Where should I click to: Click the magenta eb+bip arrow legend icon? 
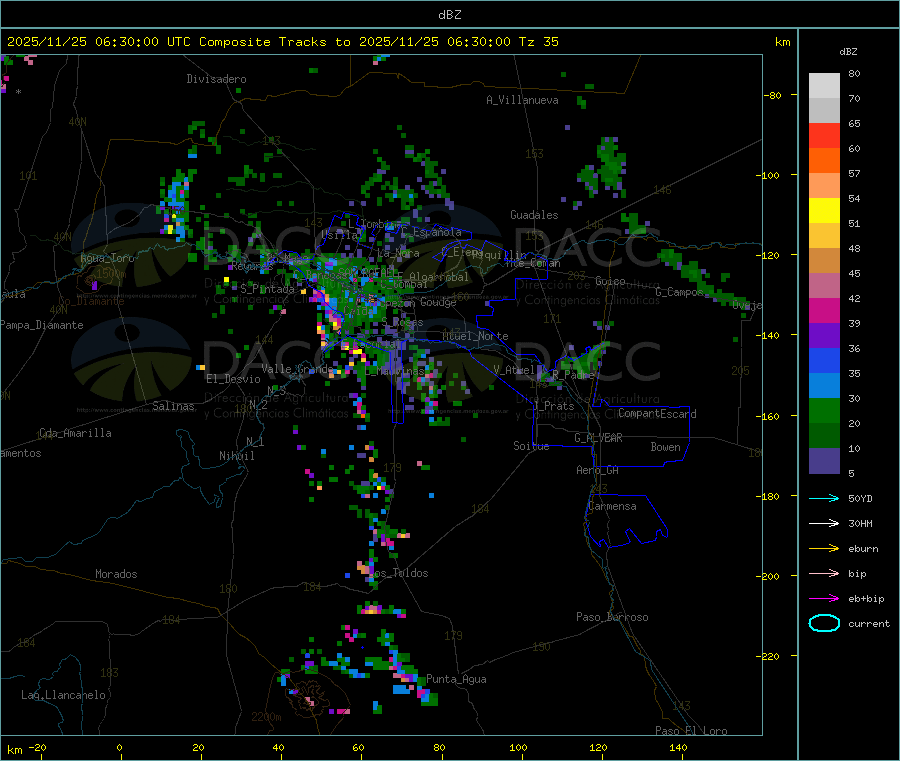pos(824,599)
